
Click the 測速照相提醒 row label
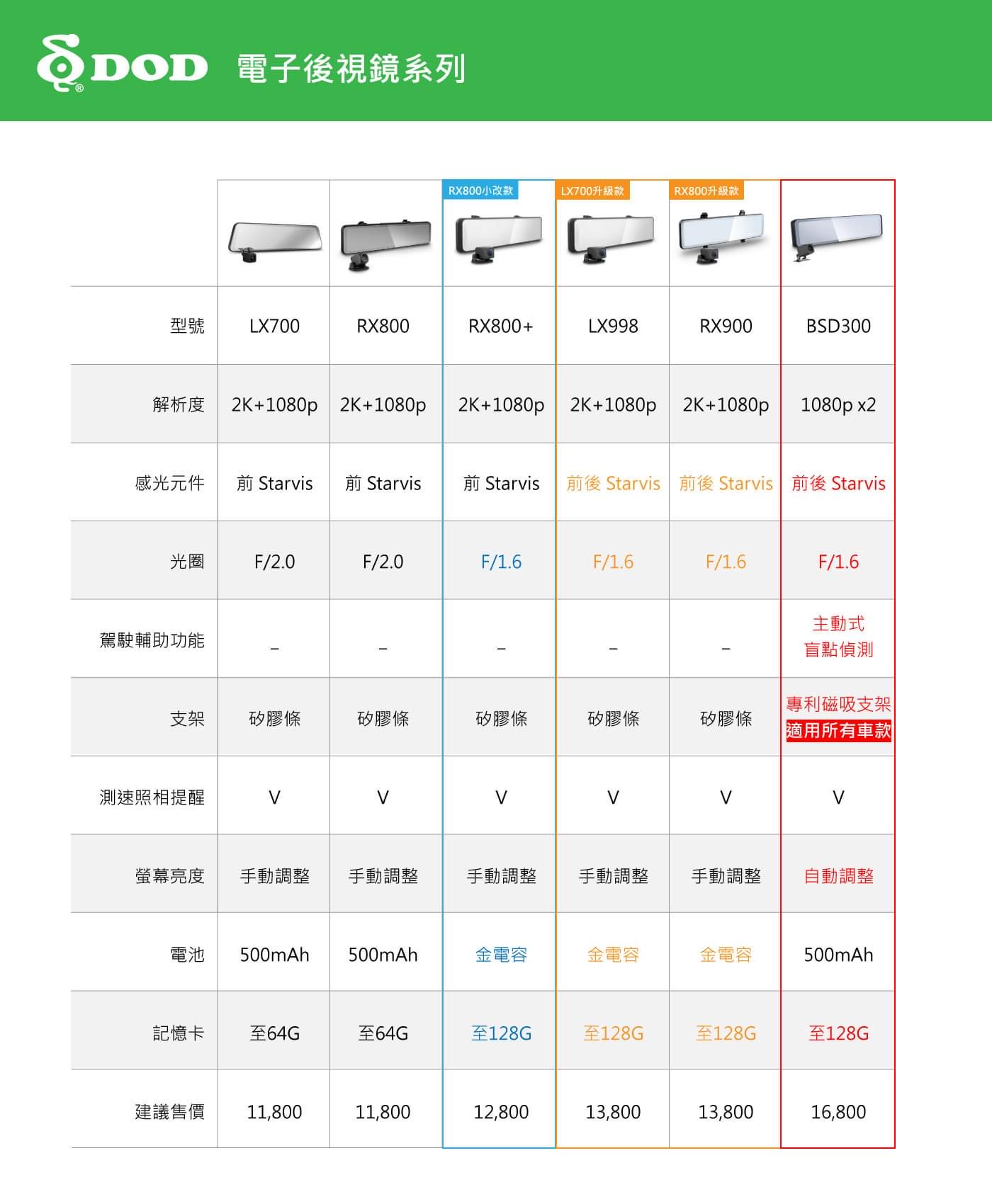click(x=152, y=797)
